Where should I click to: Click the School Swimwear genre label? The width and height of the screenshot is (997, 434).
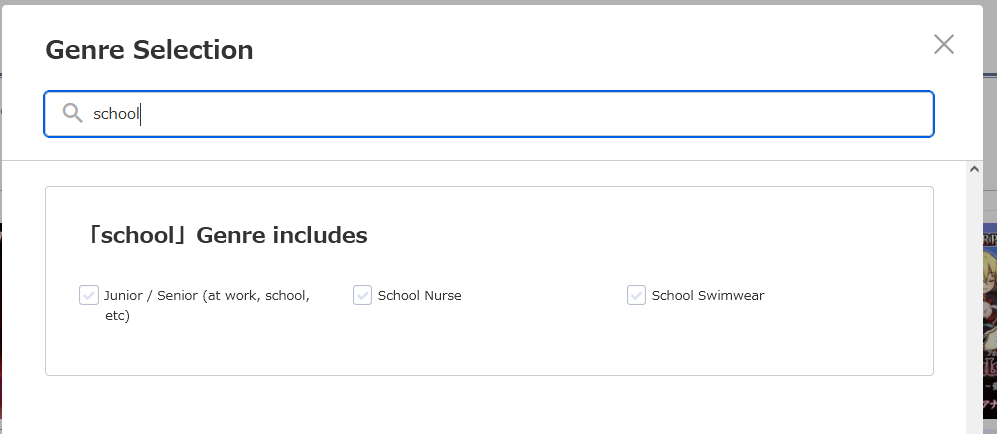[707, 296]
